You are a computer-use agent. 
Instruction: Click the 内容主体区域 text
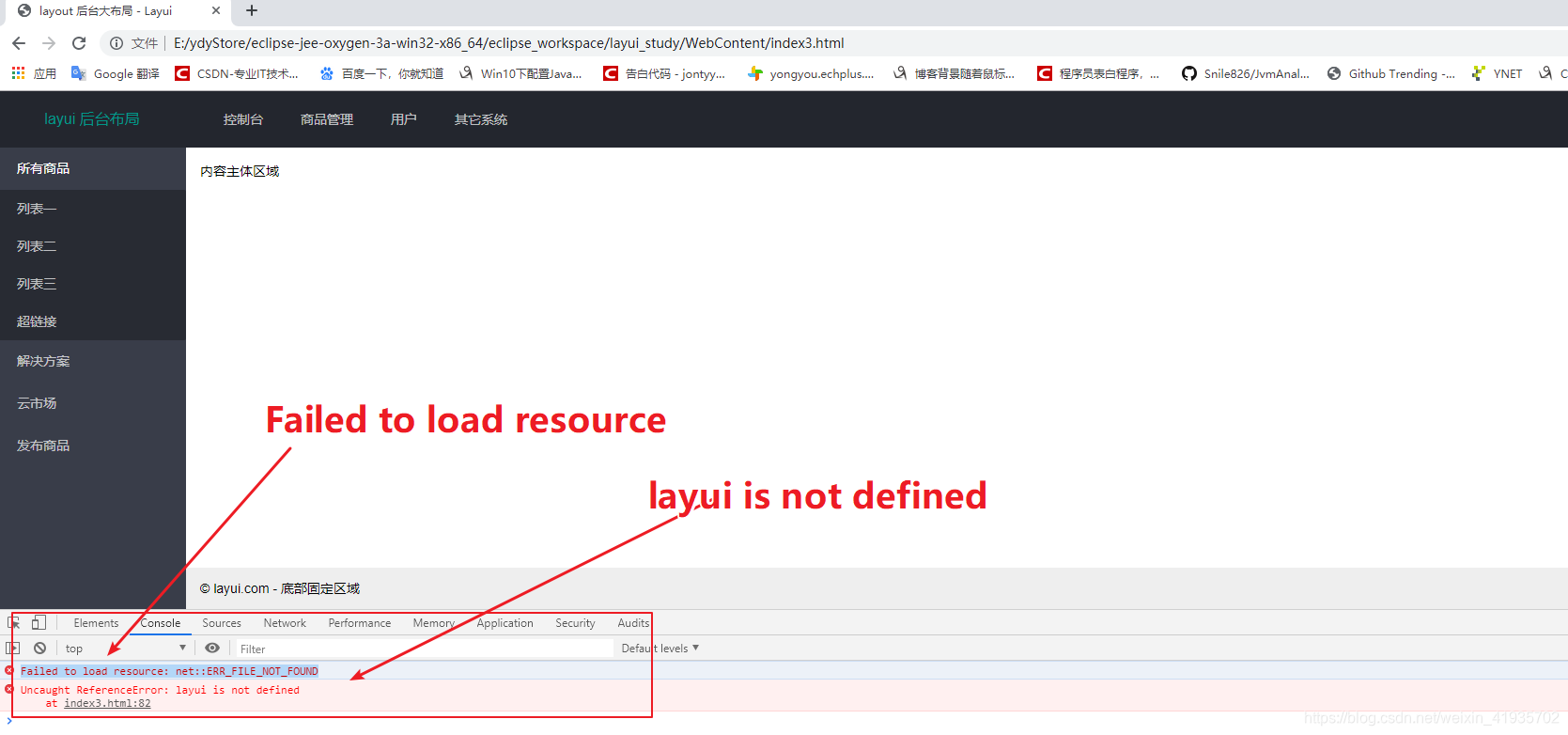240,171
